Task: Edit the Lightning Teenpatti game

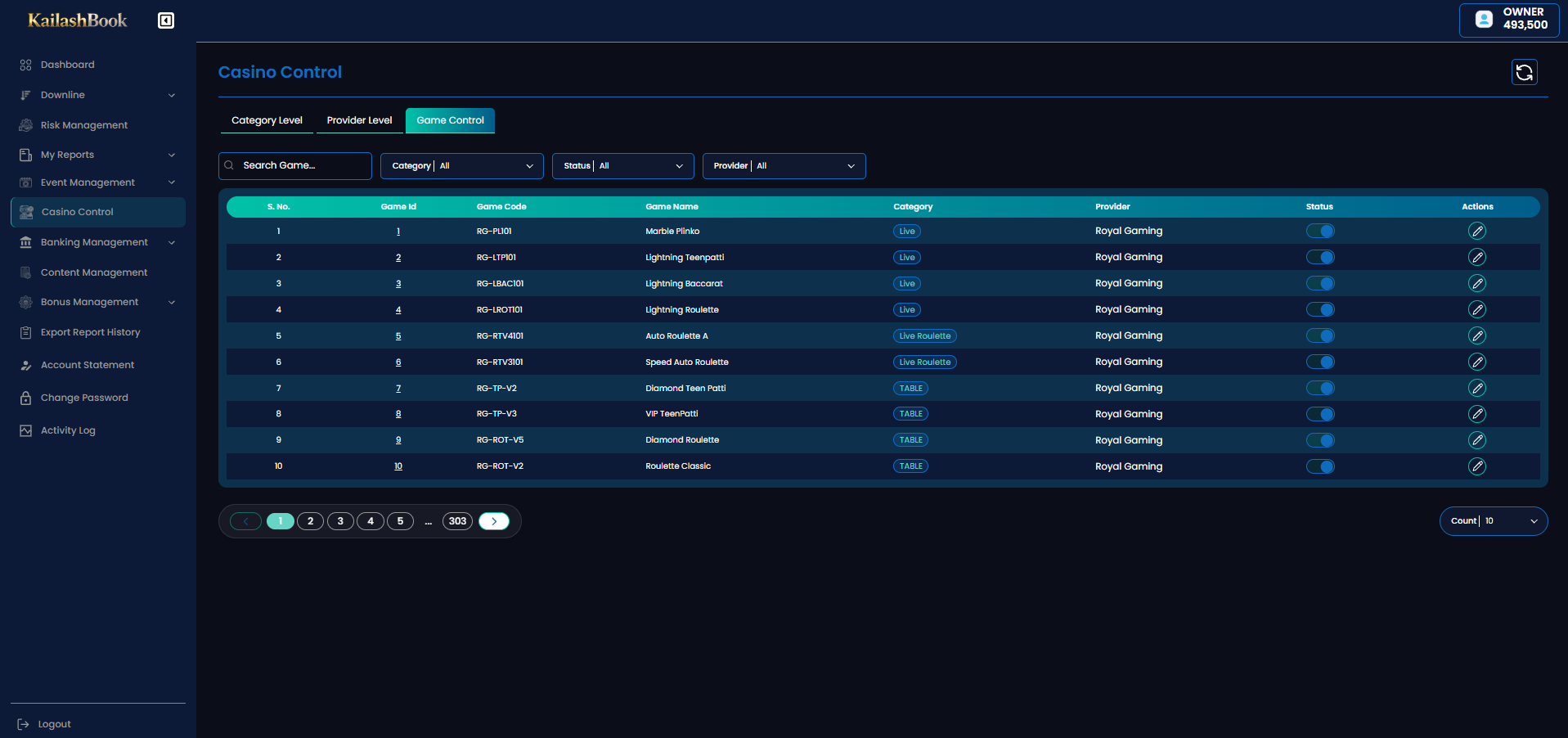Action: [x=1477, y=257]
